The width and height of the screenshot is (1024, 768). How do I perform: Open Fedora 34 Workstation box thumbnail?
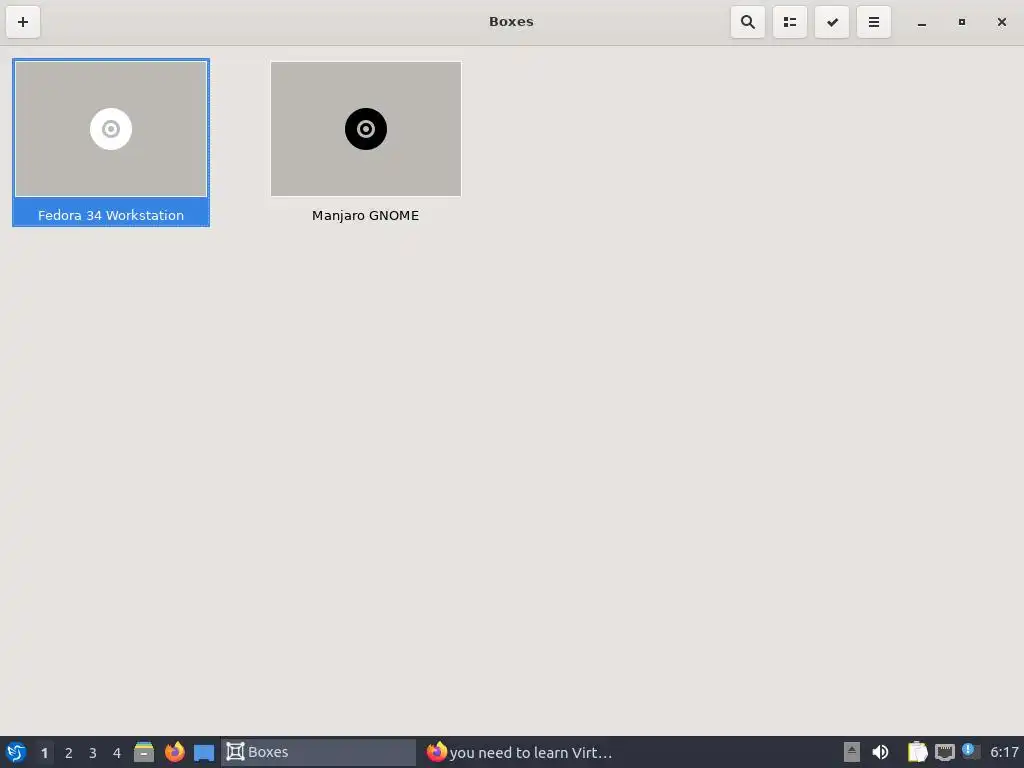(111, 129)
